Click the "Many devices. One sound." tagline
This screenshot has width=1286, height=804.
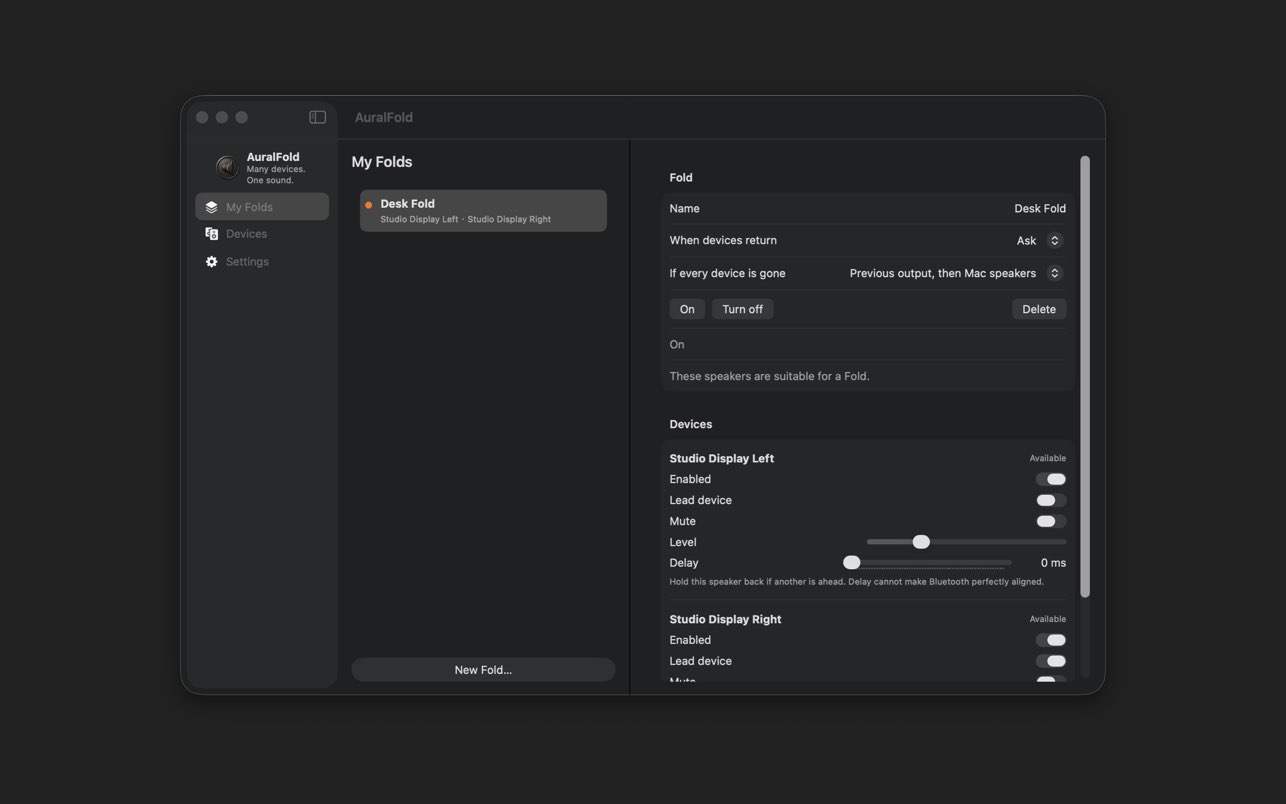[x=276, y=175]
